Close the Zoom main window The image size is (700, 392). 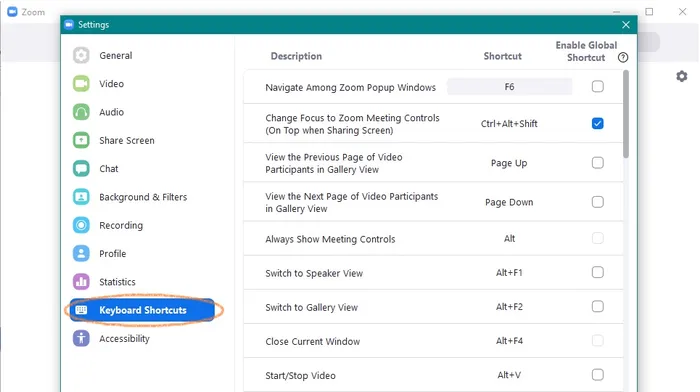pyautogui.click(x=682, y=12)
